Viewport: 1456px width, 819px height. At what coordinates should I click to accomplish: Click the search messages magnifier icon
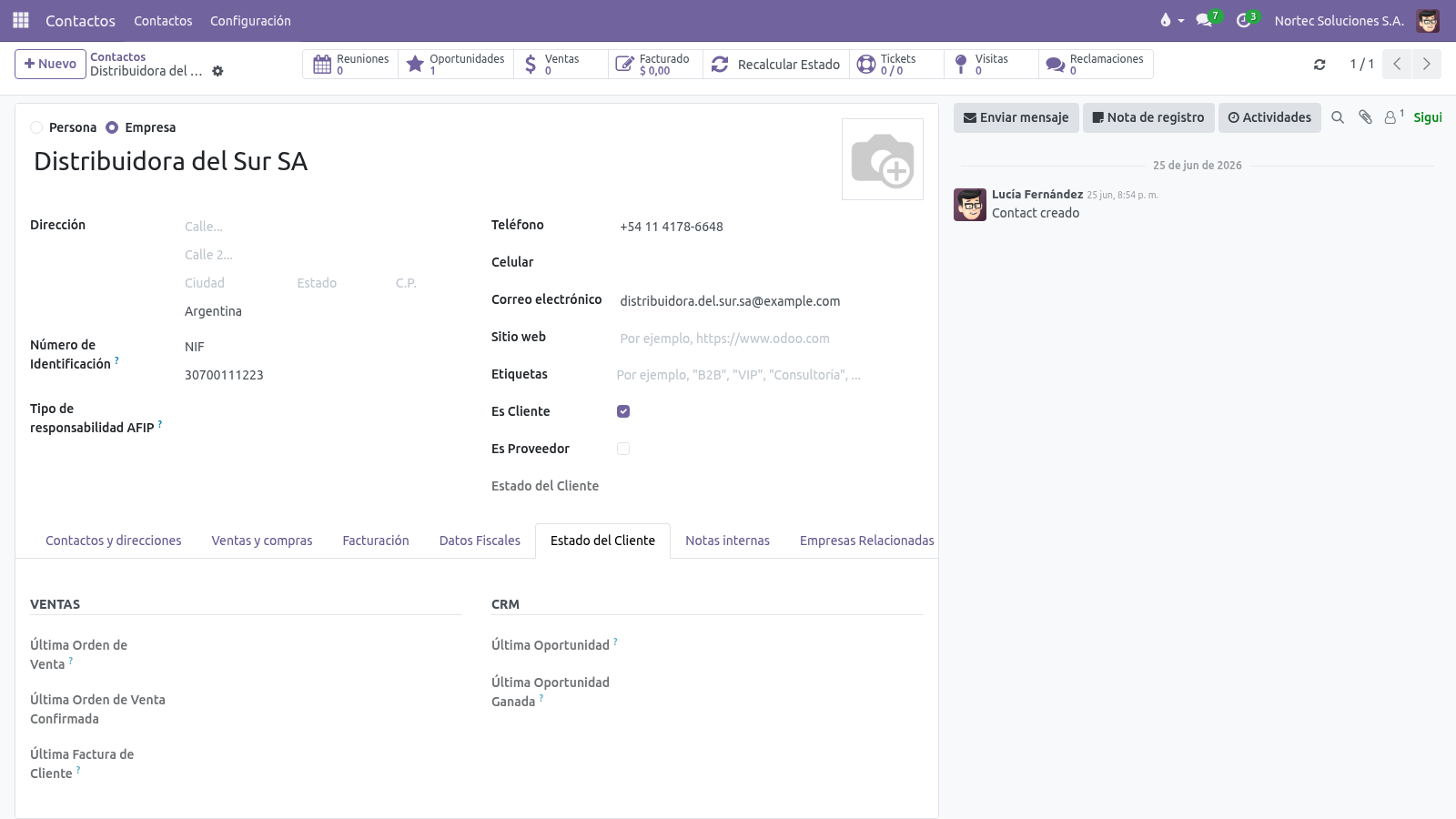[x=1338, y=117]
